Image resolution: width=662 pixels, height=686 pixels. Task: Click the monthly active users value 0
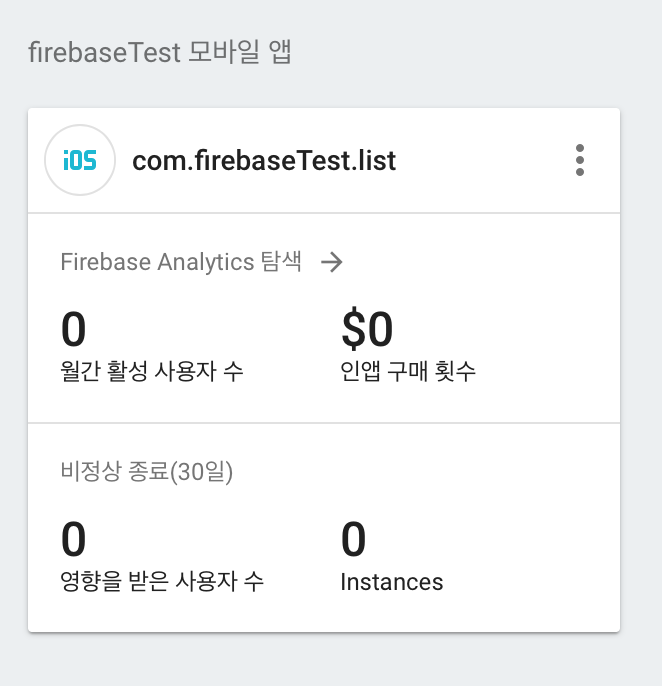(74, 329)
